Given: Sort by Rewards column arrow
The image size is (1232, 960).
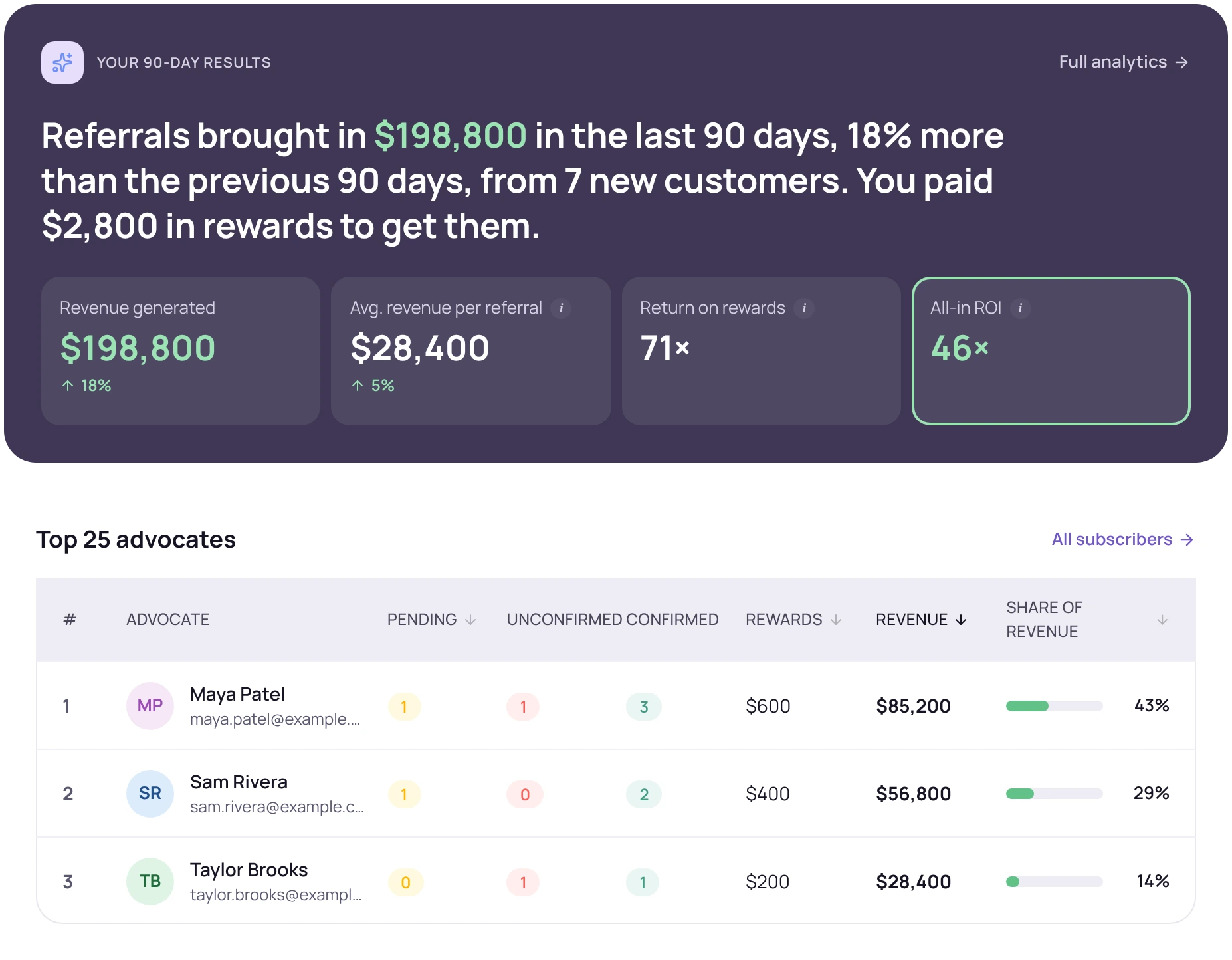Looking at the screenshot, I should point(836,620).
